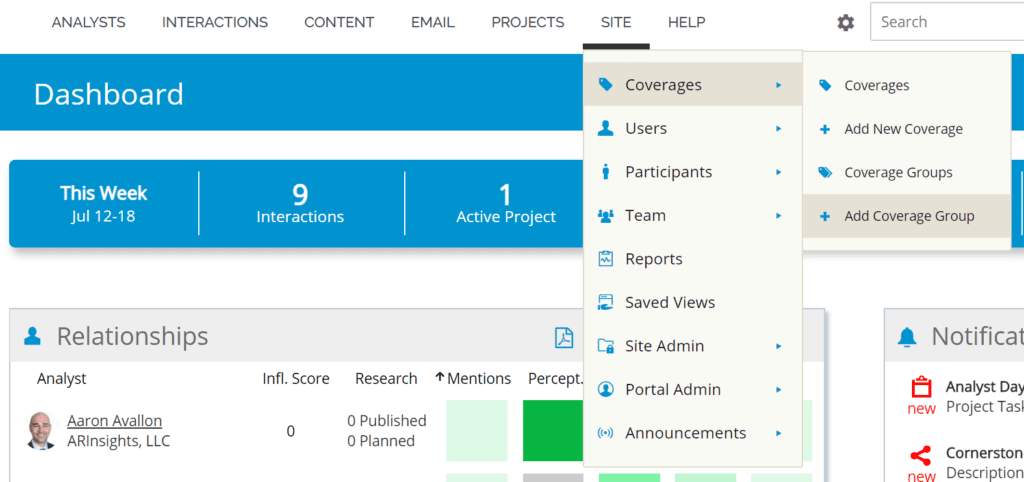Click the PDF export icon in Relationships
This screenshot has width=1024, height=482.
click(564, 337)
